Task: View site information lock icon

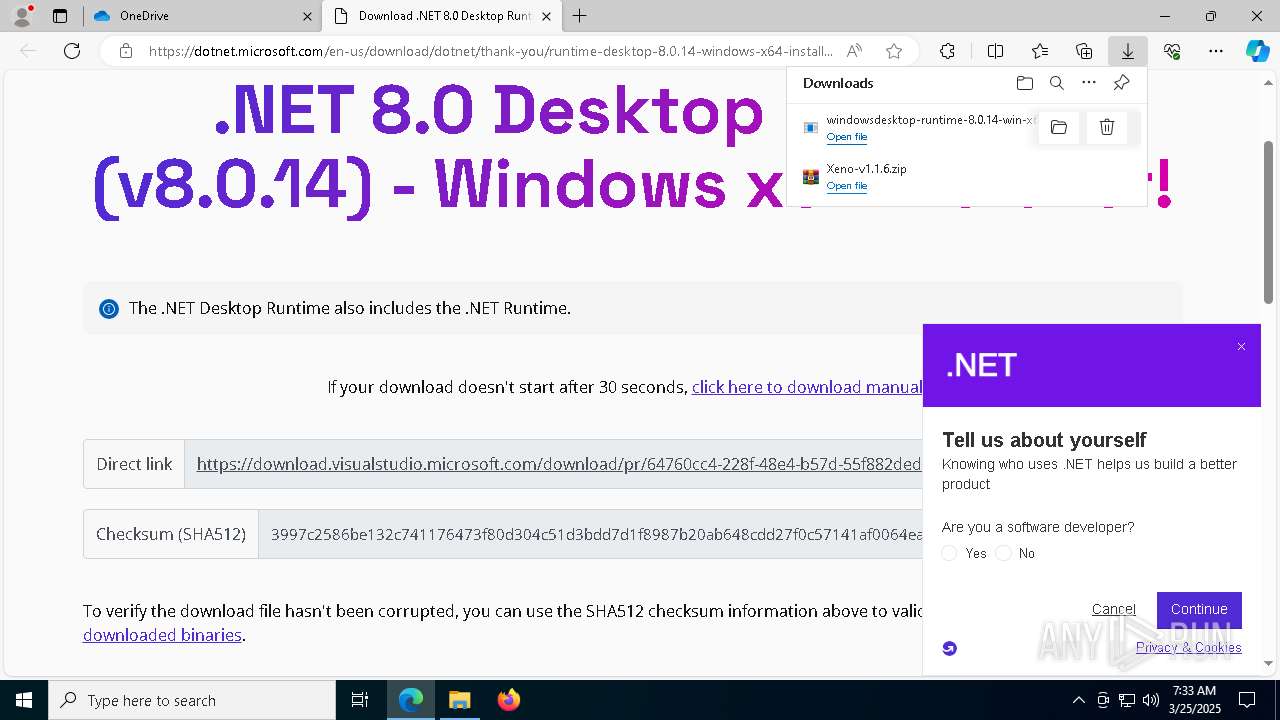Action: (x=126, y=51)
